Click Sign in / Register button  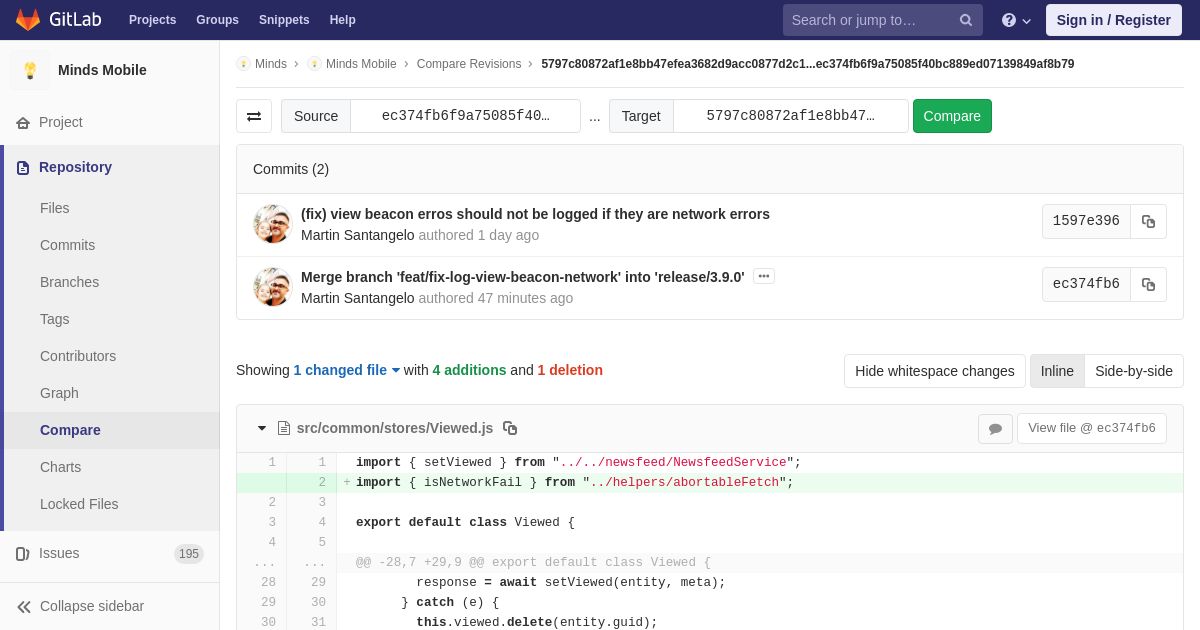coord(1114,20)
